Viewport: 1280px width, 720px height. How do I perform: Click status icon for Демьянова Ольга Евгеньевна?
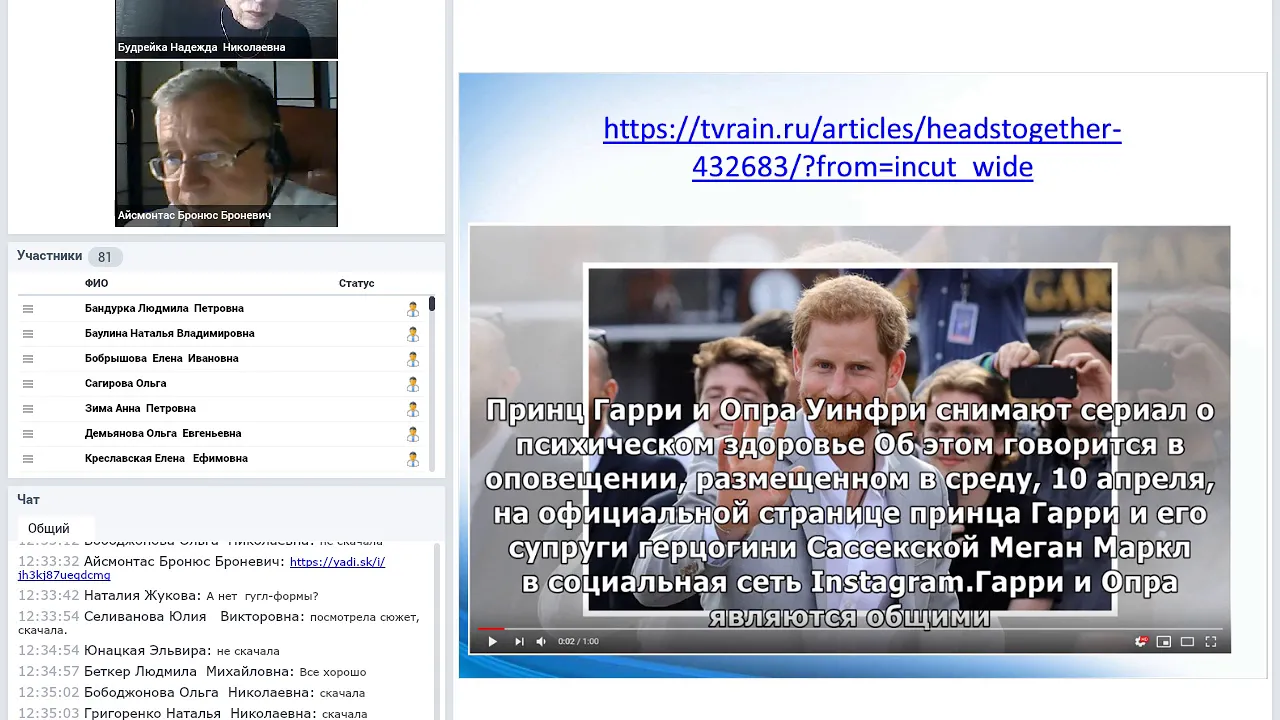(413, 434)
